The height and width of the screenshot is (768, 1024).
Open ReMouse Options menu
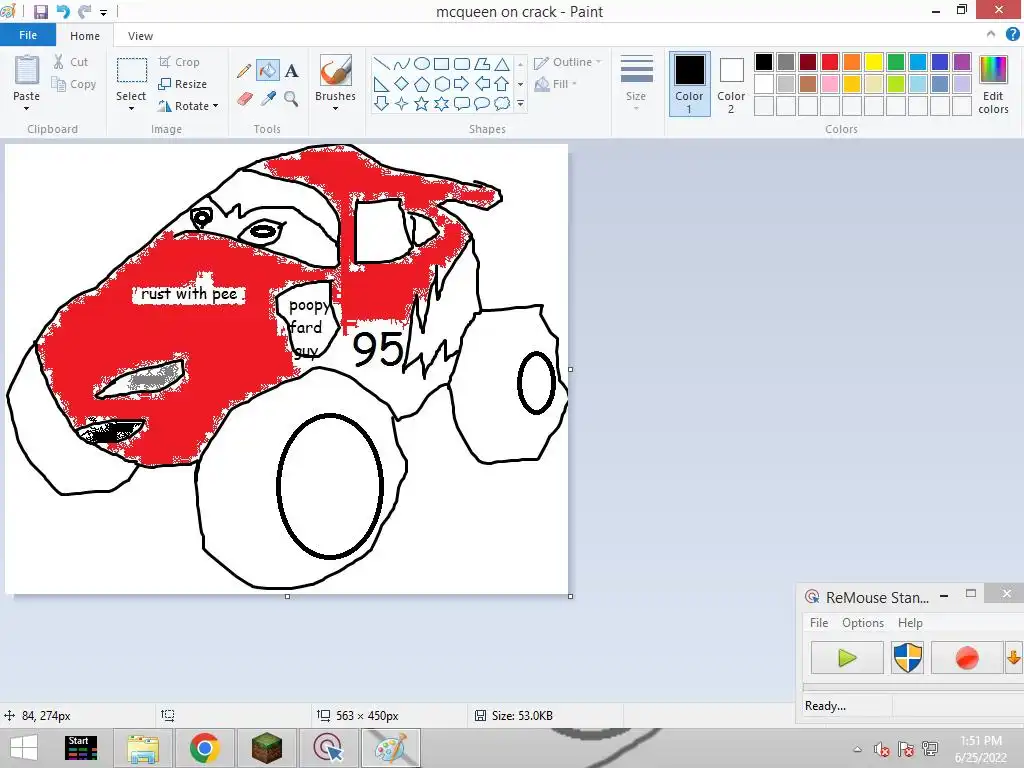click(863, 623)
